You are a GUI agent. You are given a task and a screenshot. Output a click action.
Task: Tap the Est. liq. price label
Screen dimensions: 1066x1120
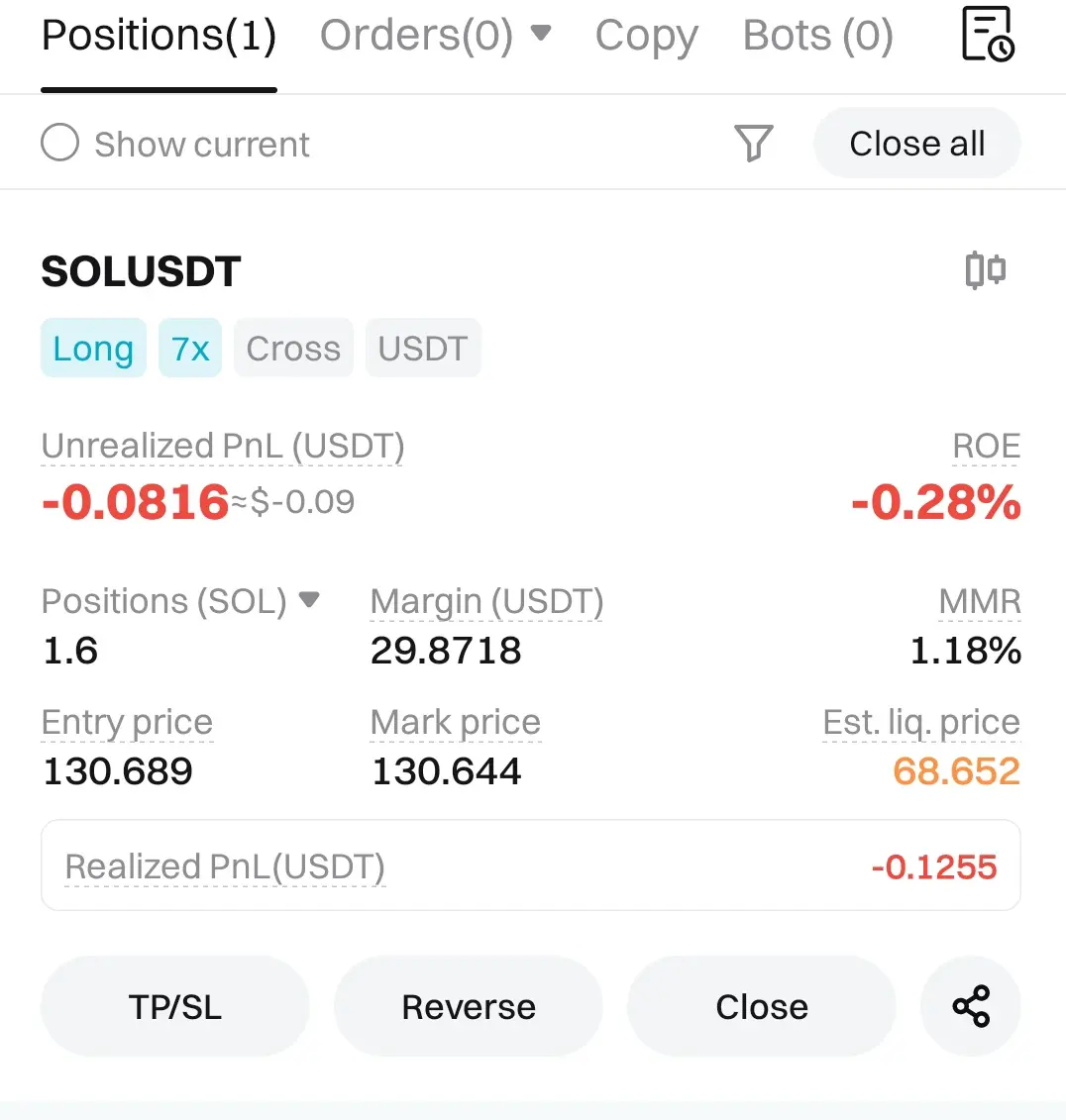(x=920, y=723)
